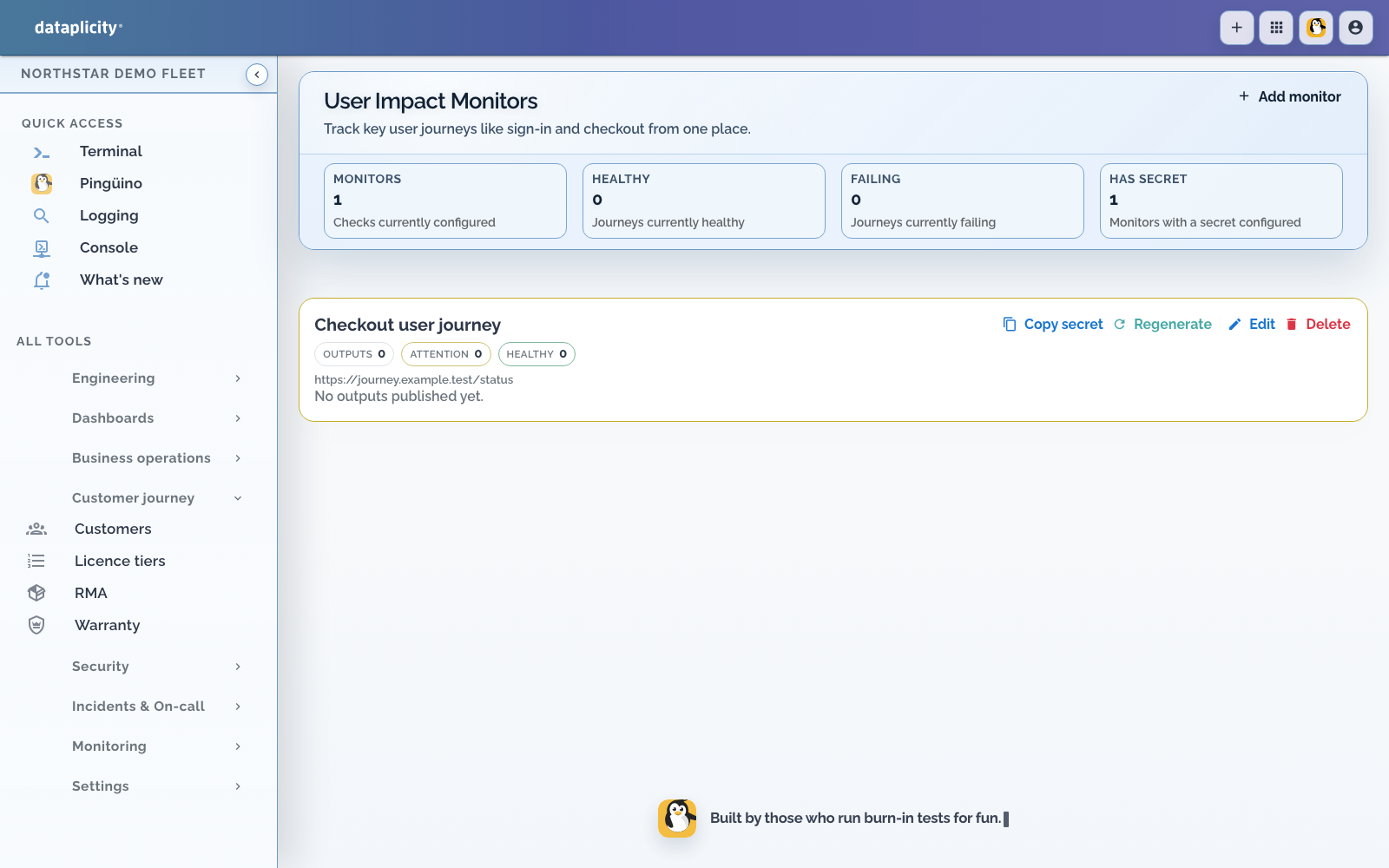Click the plus icon beside Add monitor
The height and width of the screenshot is (868, 1389).
(1244, 96)
